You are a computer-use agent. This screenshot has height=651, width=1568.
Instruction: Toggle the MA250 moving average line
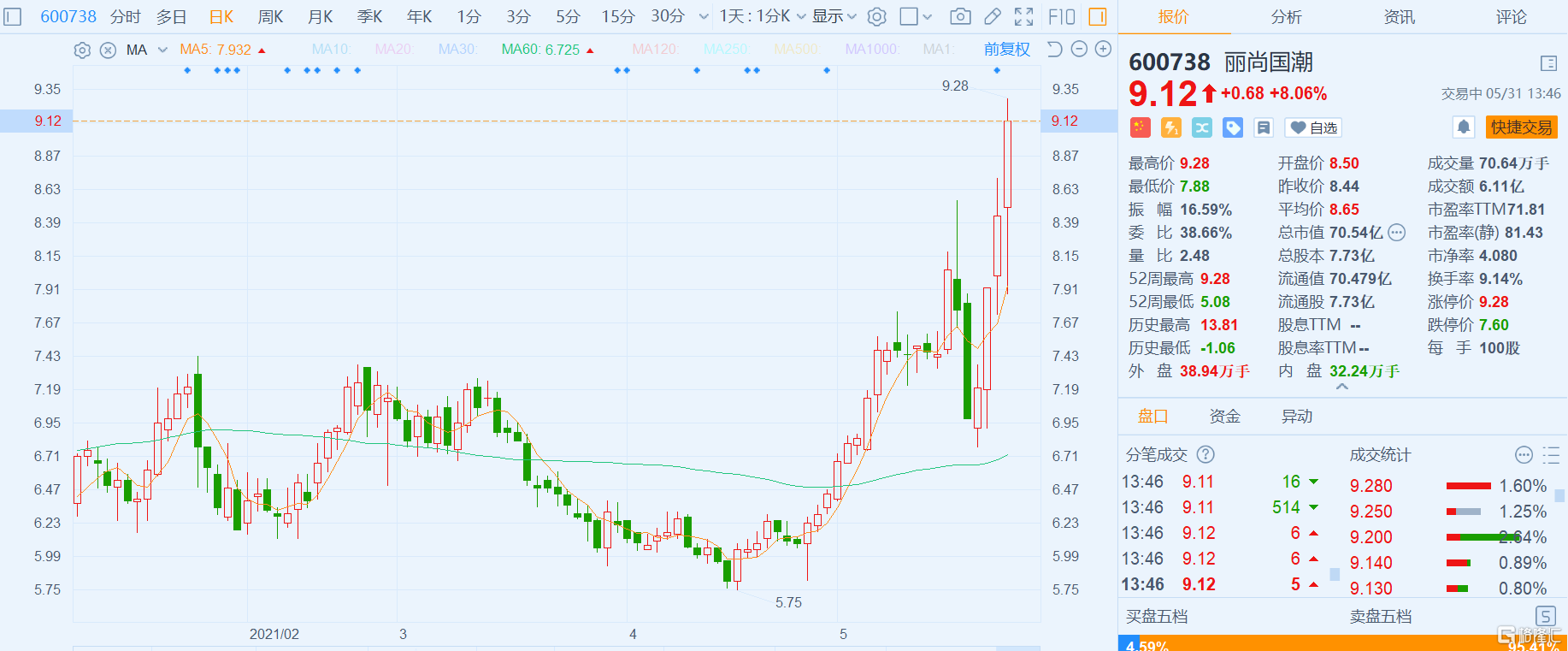[x=727, y=50]
